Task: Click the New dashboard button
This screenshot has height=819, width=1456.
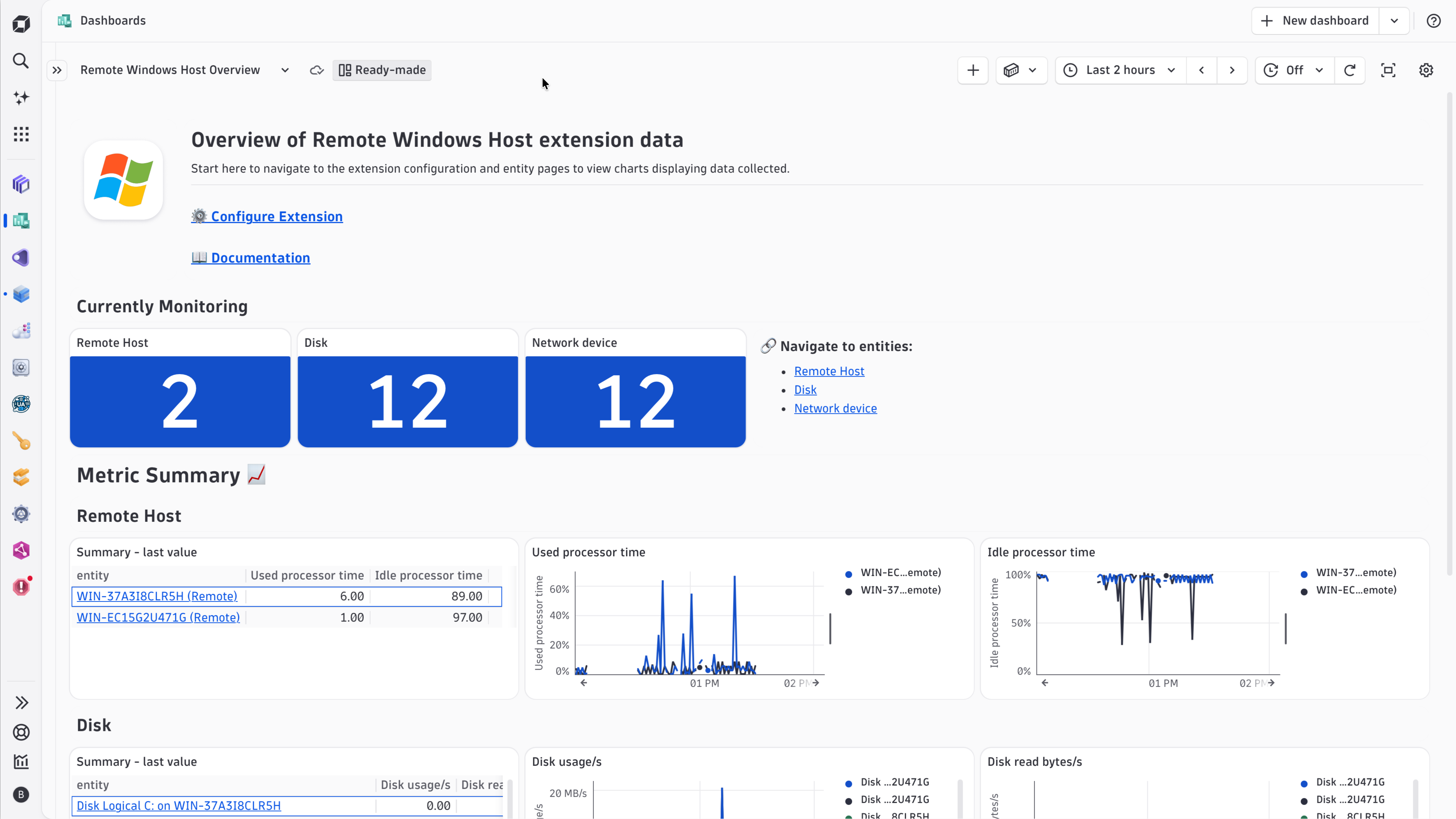Action: click(x=1315, y=21)
